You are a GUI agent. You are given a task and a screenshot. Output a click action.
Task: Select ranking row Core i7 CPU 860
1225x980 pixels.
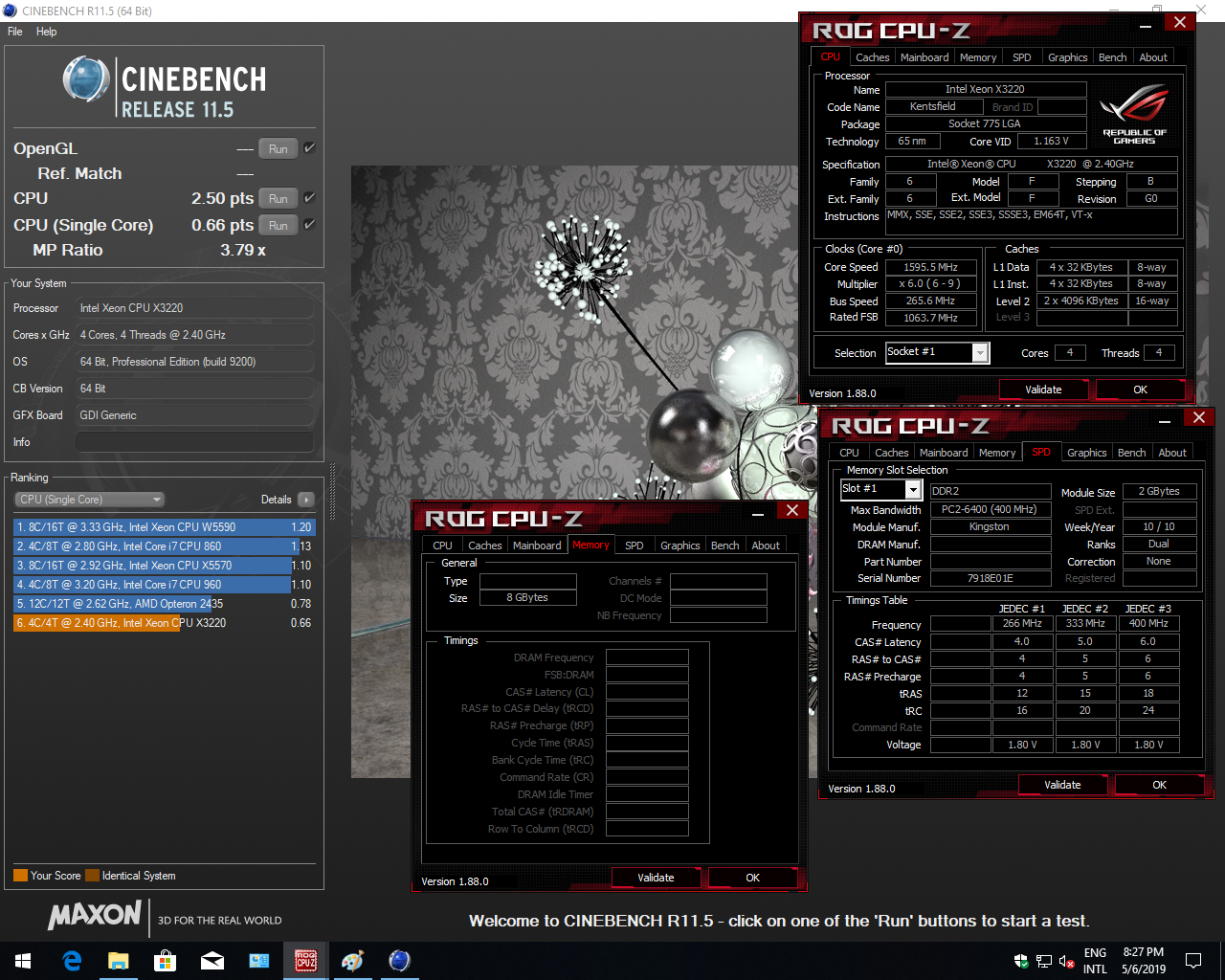(x=164, y=546)
